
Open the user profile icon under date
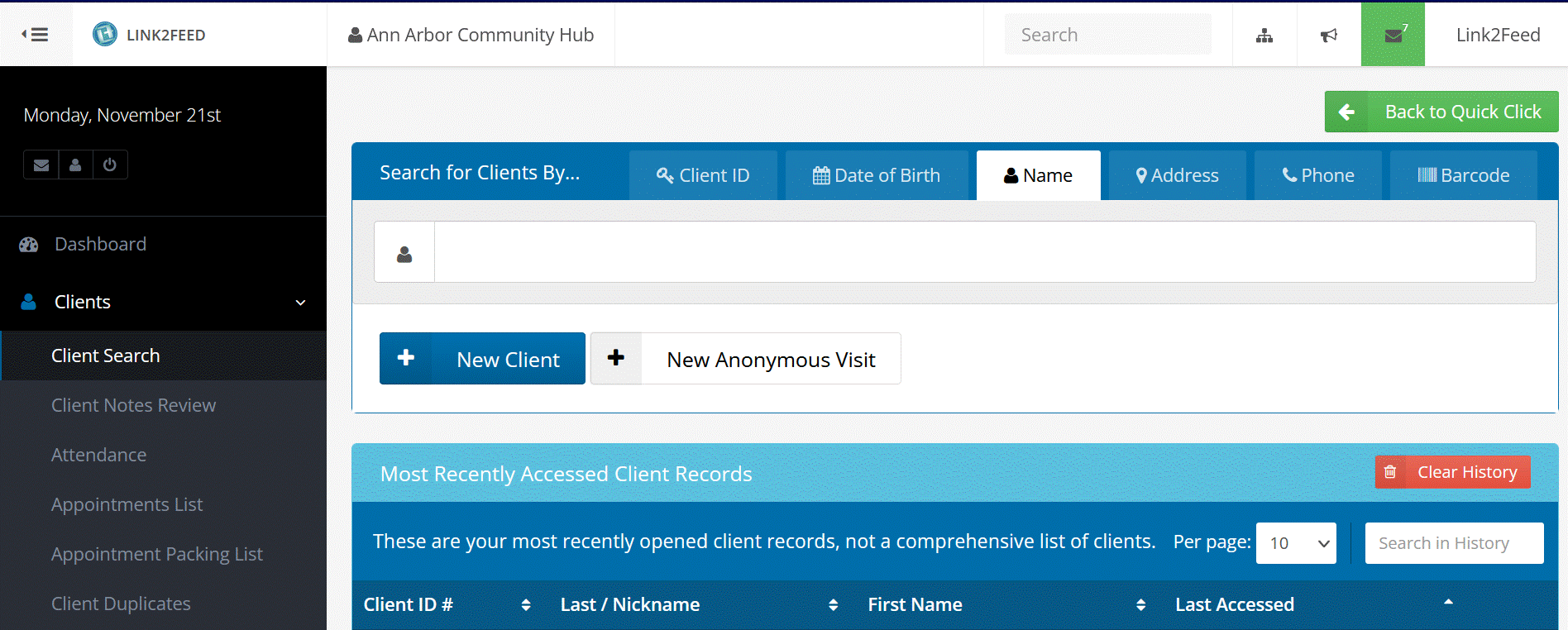[x=75, y=165]
